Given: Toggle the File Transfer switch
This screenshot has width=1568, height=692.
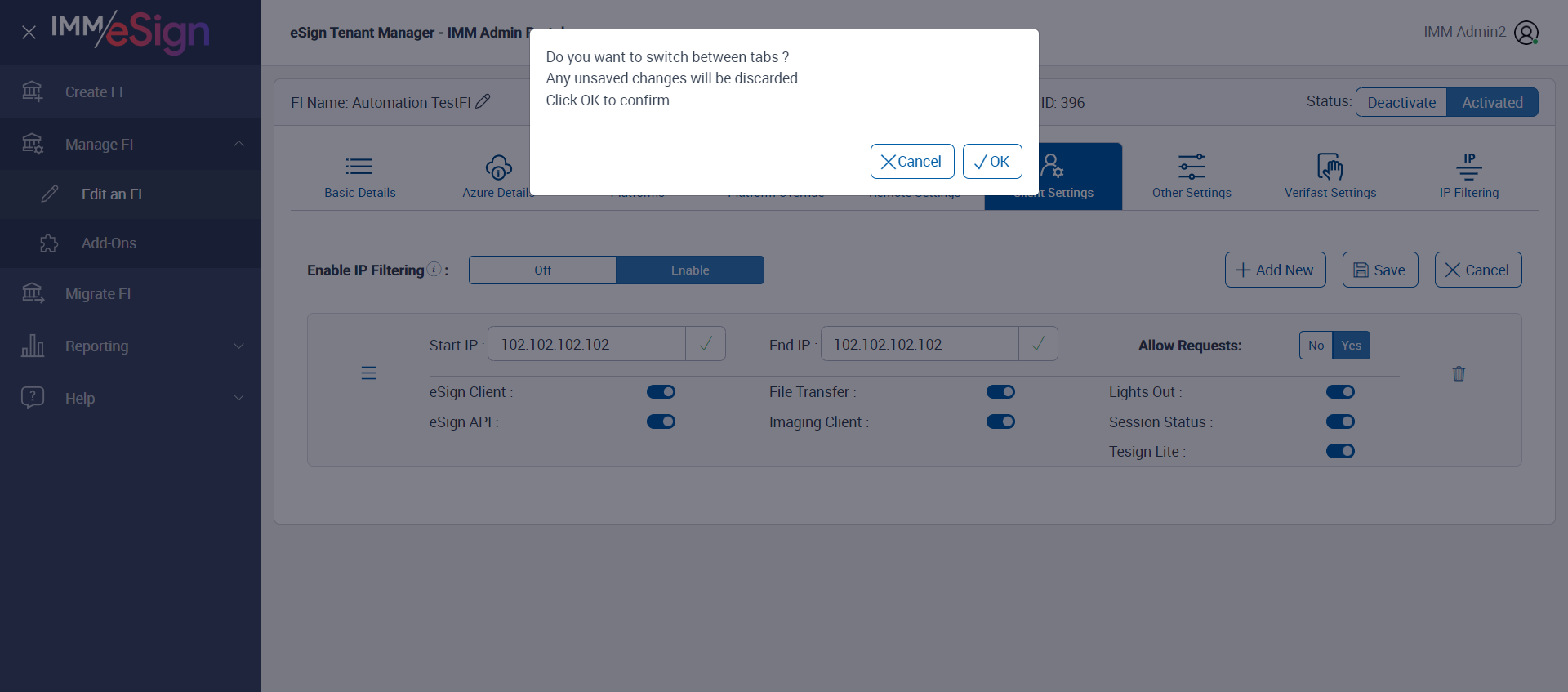Looking at the screenshot, I should tap(1000, 392).
